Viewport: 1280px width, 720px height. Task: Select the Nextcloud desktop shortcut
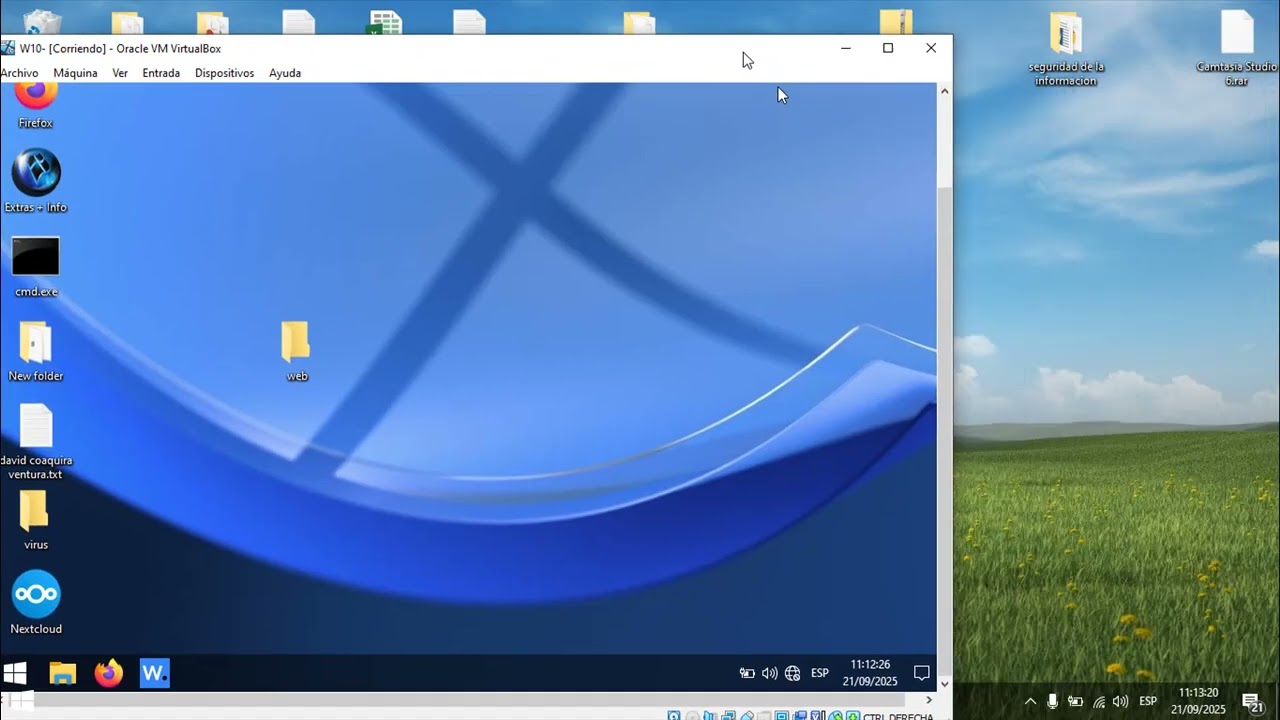pyautogui.click(x=36, y=603)
